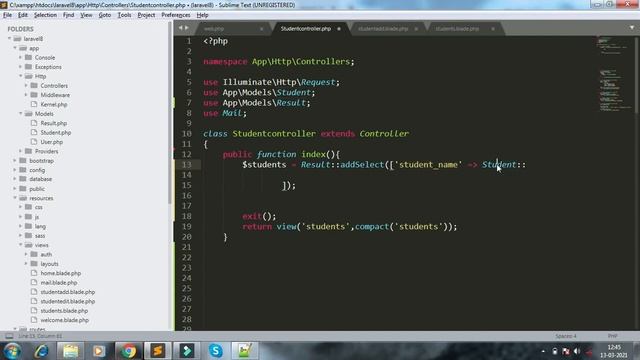The height and width of the screenshot is (360, 640).
Task: Open Skype from the taskbar
Action: tap(216, 351)
